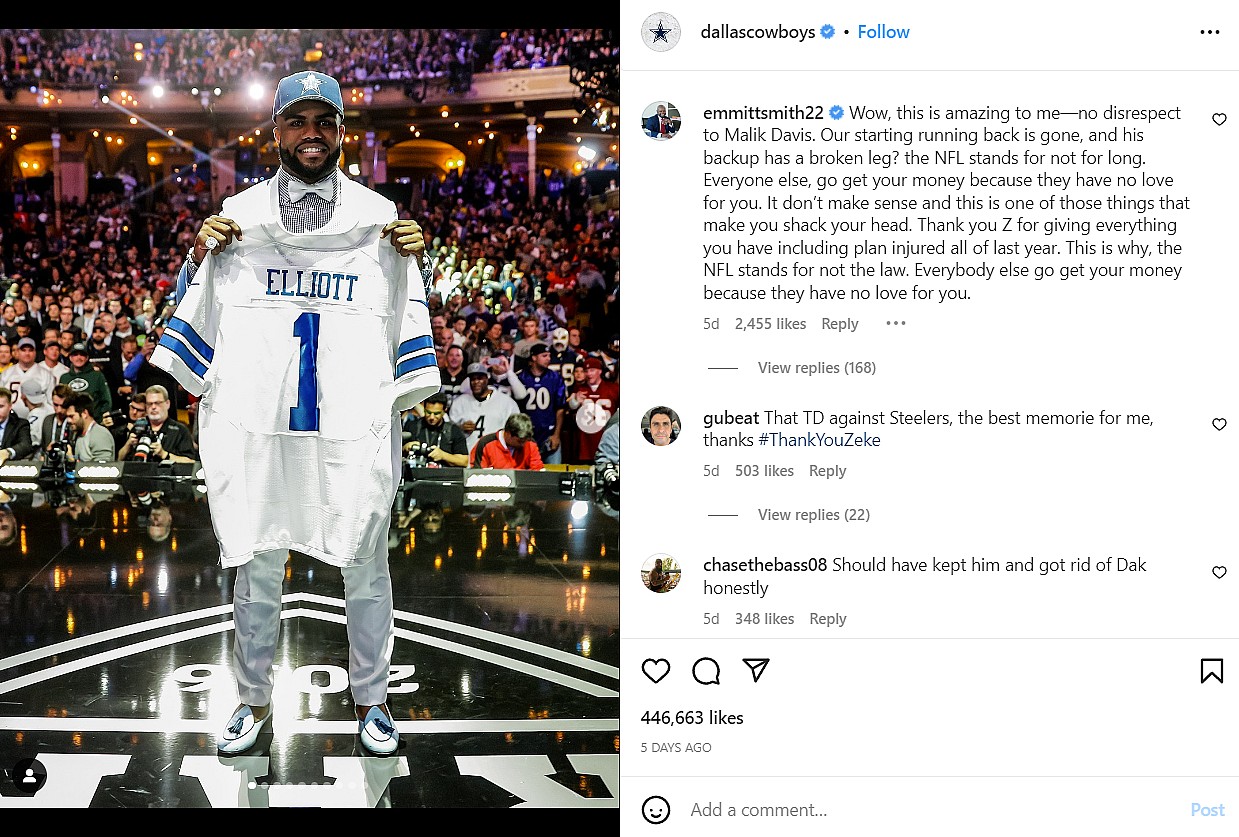Screen dimensions: 1239x837
Task: Reply to chasethebass08's comment
Action: pos(827,619)
